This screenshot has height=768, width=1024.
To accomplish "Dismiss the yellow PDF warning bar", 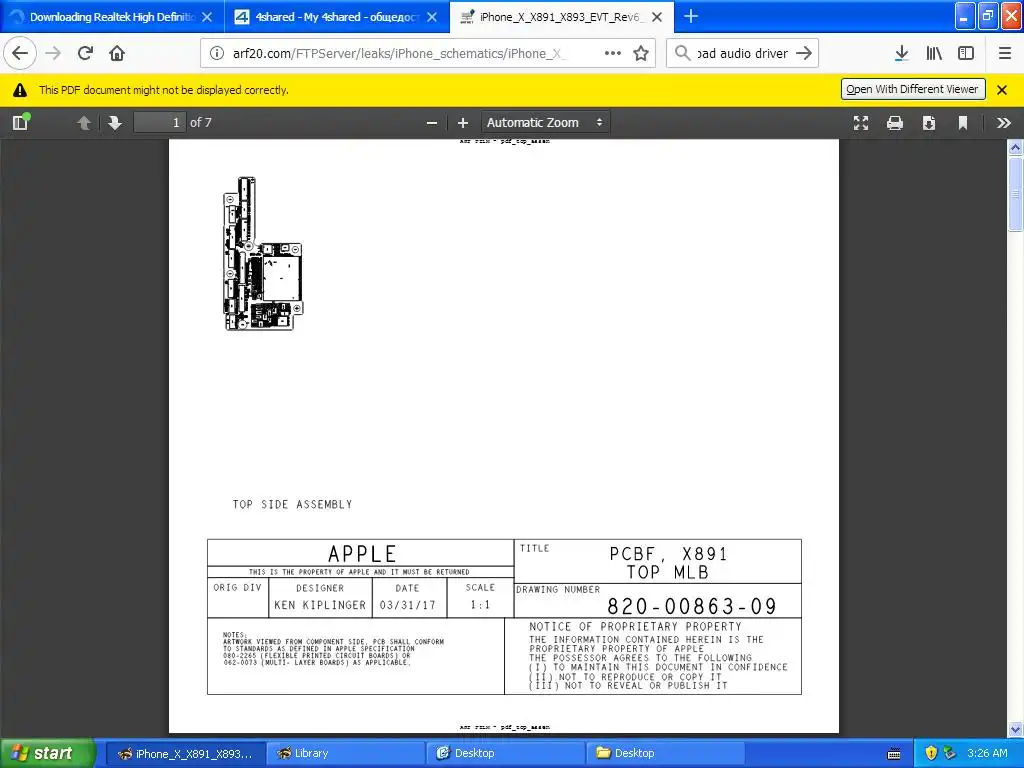I will [1002, 90].
